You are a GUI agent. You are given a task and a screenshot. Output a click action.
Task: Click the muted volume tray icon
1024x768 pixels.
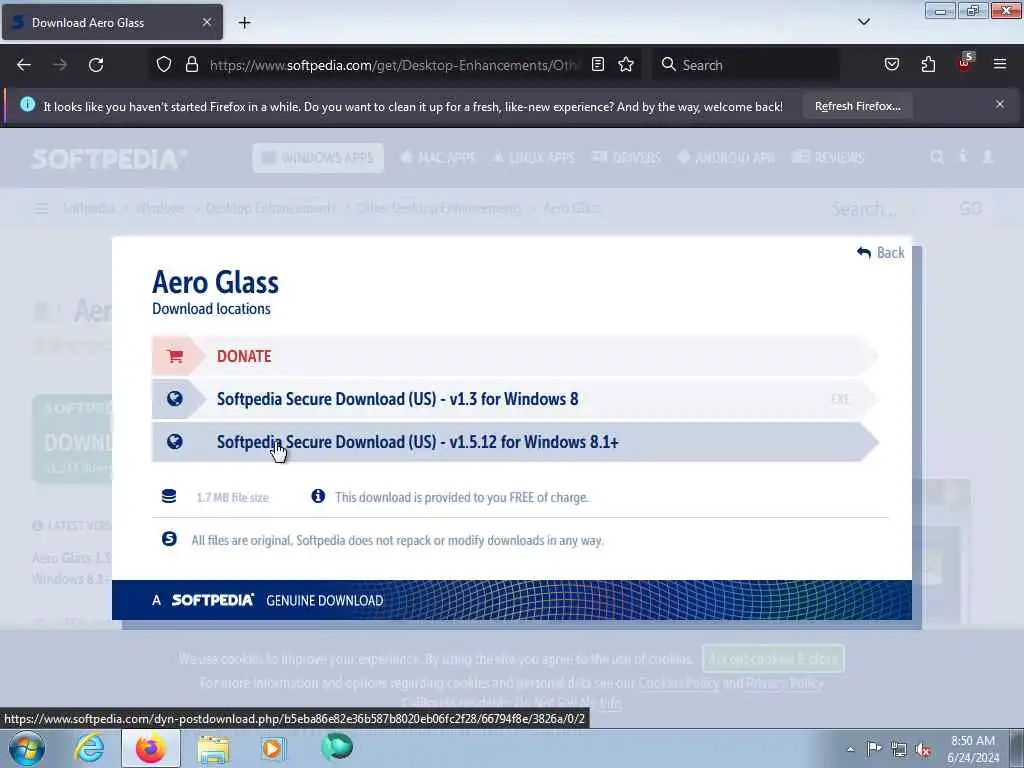923,750
